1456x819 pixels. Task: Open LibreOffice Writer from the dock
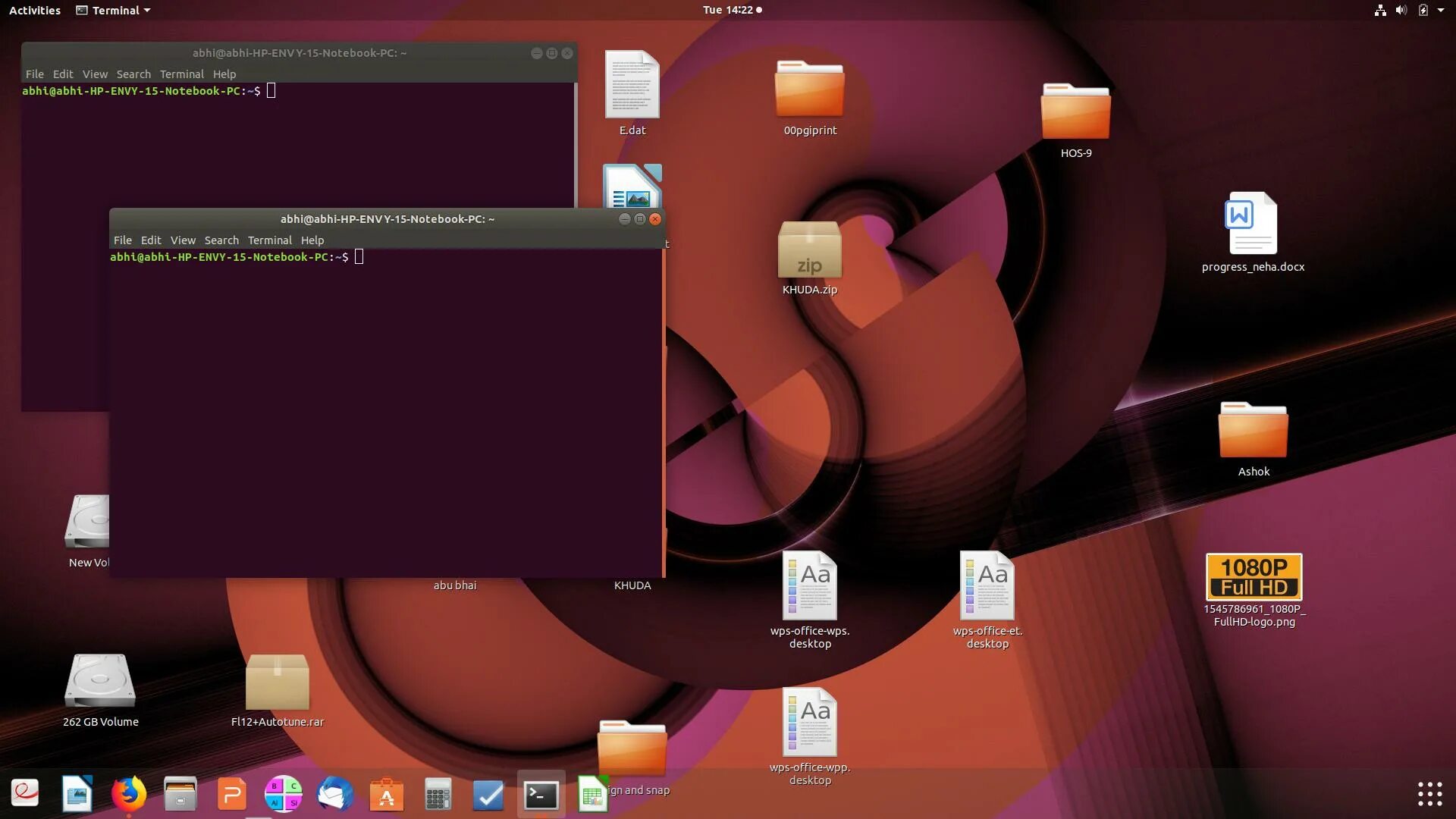point(77,795)
